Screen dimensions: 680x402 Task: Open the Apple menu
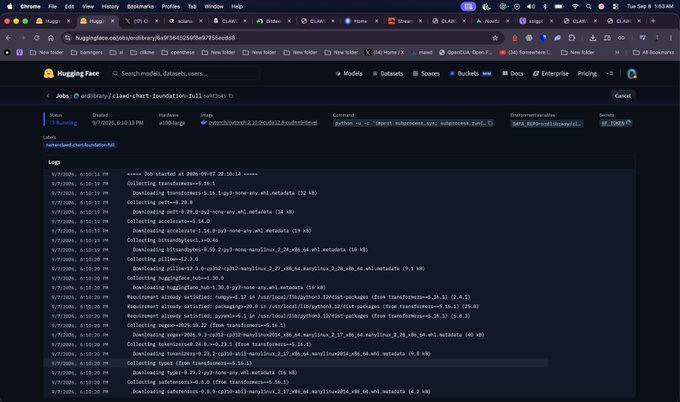(10, 7)
